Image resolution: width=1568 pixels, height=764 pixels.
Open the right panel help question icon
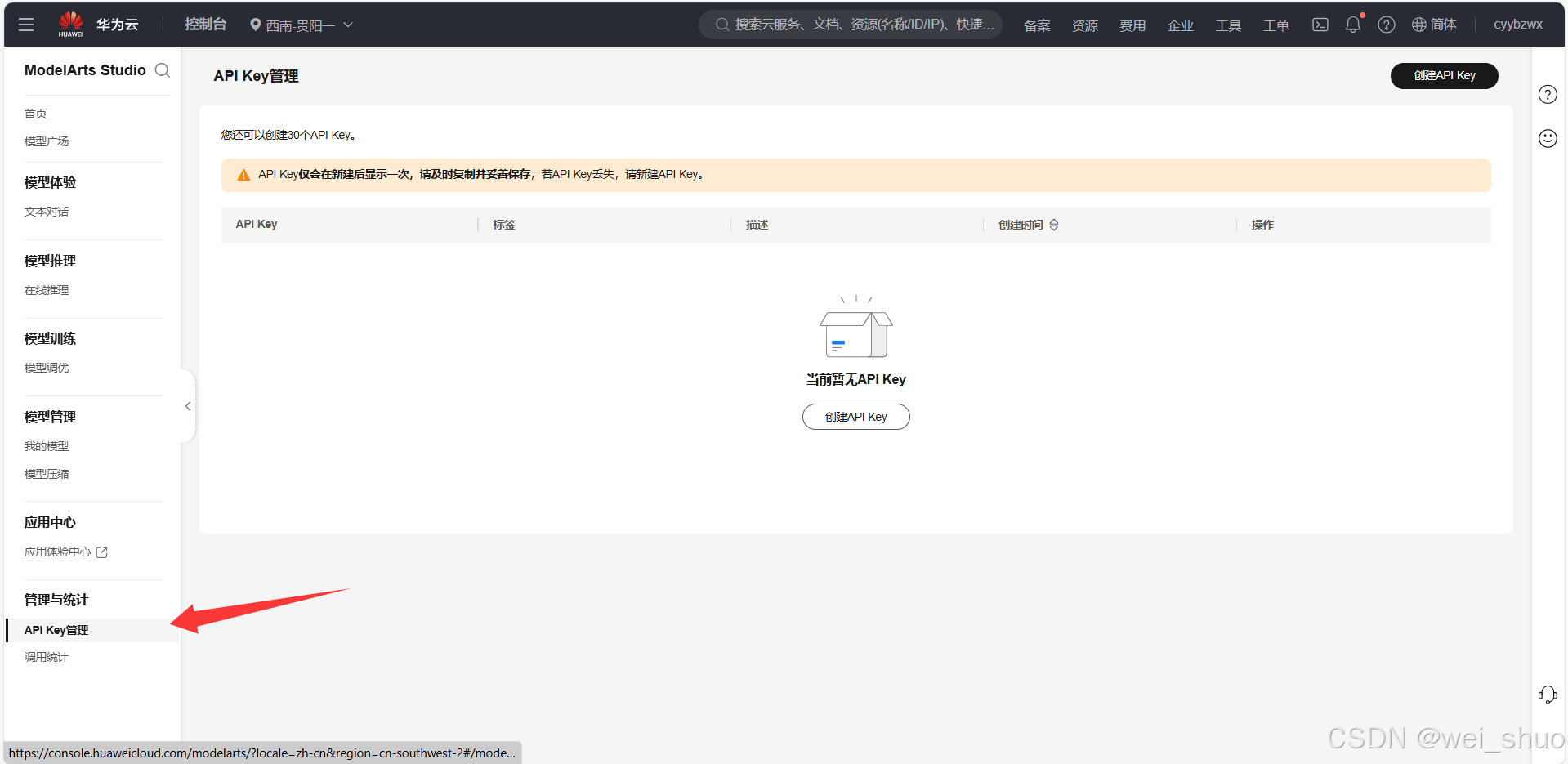[1548, 94]
